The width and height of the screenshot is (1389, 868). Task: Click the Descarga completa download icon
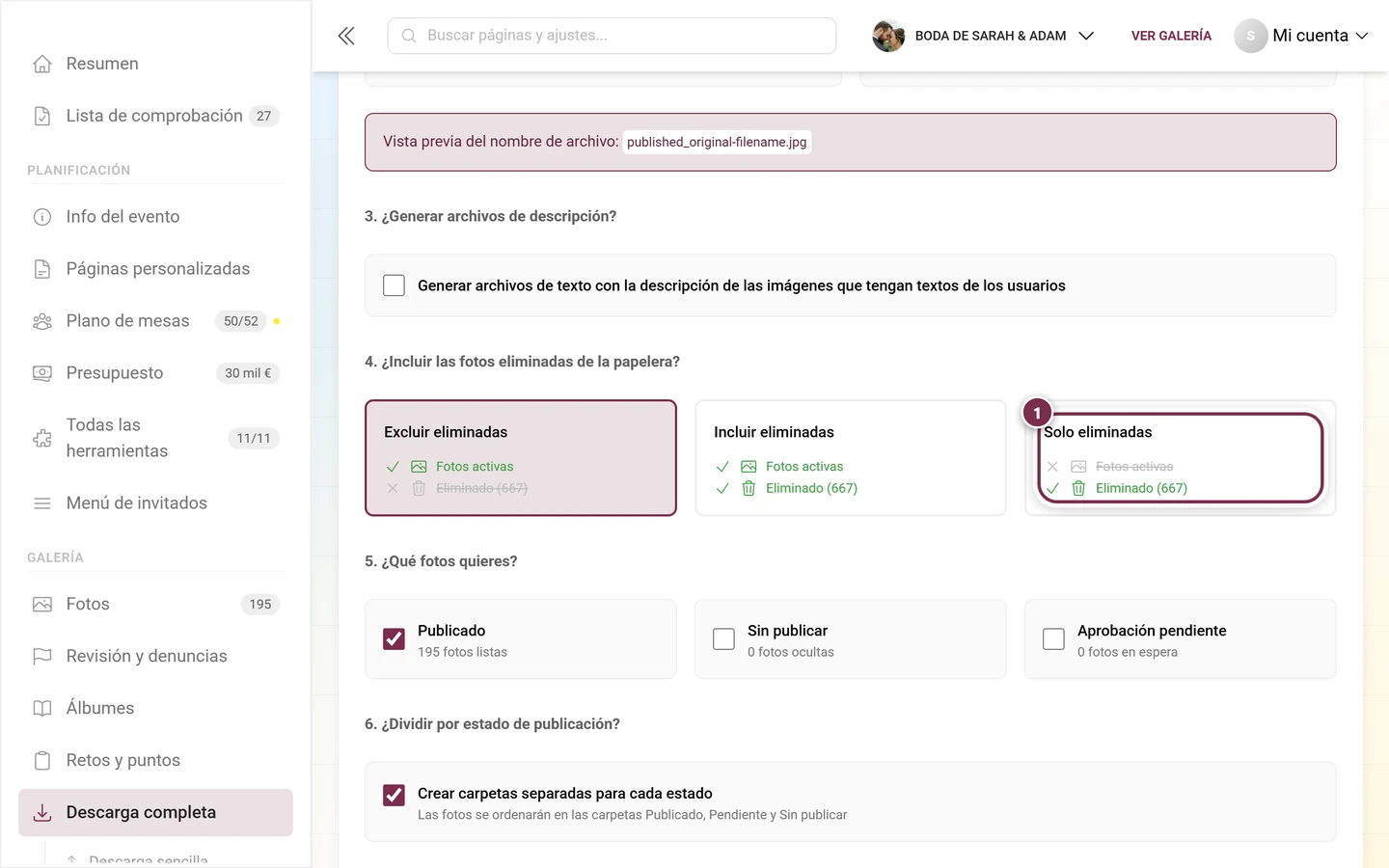42,813
